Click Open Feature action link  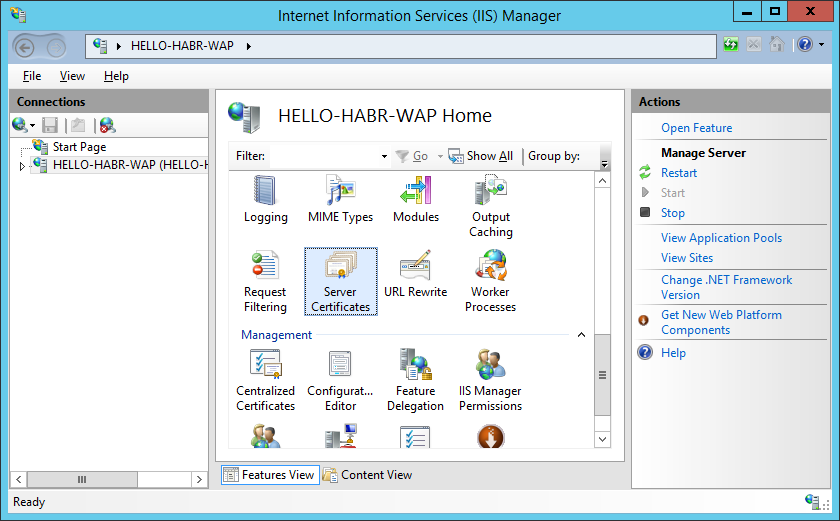pos(696,128)
